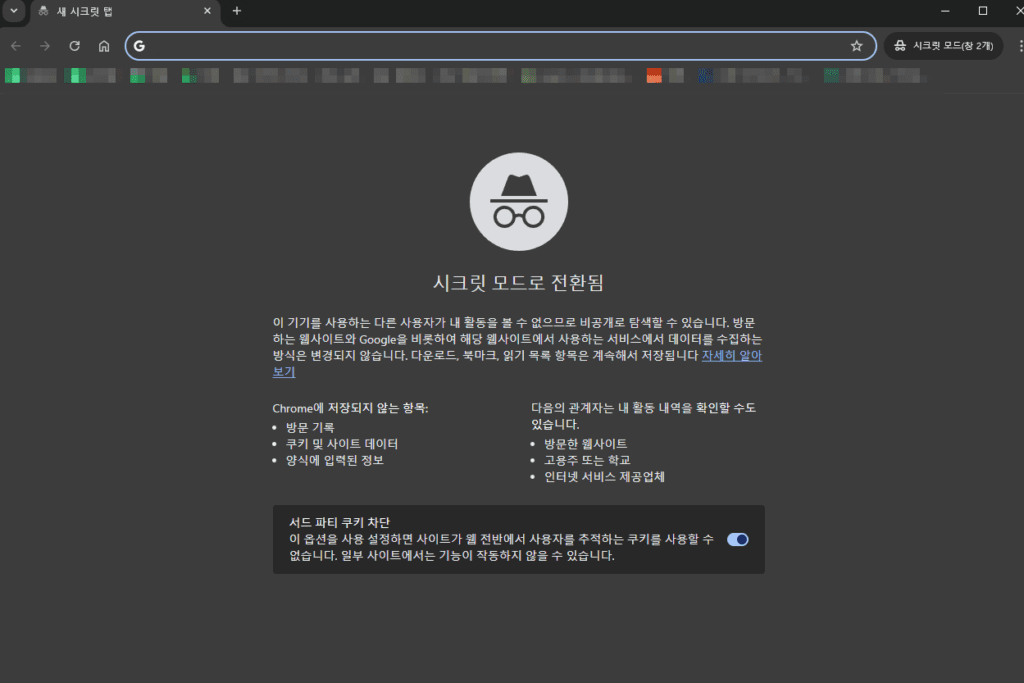The height and width of the screenshot is (683, 1024).
Task: Focus the address bar input field
Action: [x=490, y=46]
